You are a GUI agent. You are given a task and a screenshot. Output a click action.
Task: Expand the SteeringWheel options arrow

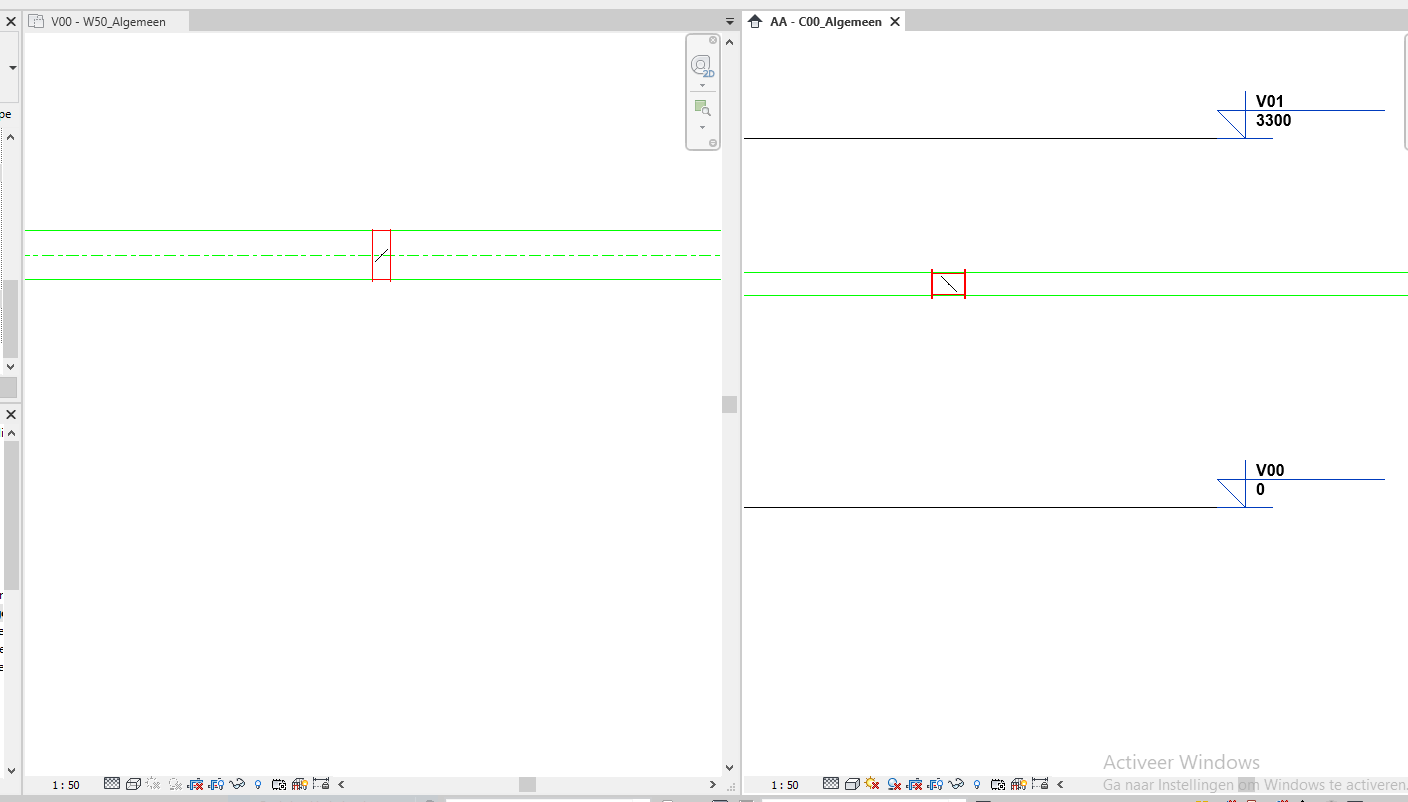coord(703,85)
